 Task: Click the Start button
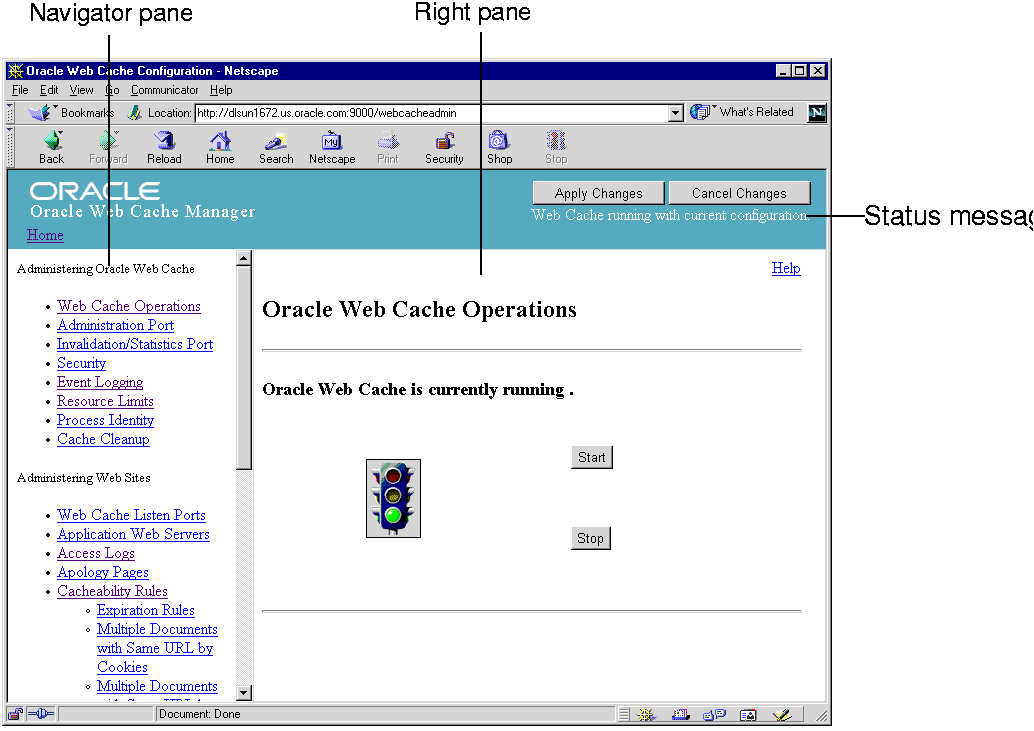click(592, 457)
